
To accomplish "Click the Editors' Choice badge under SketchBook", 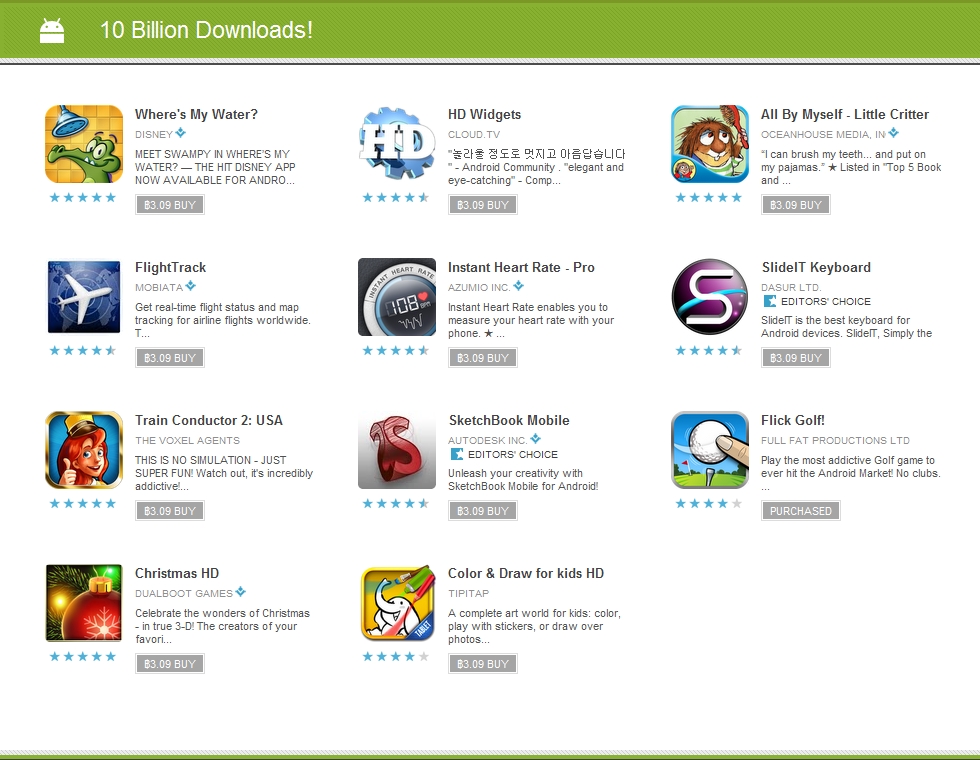I will (504, 454).
